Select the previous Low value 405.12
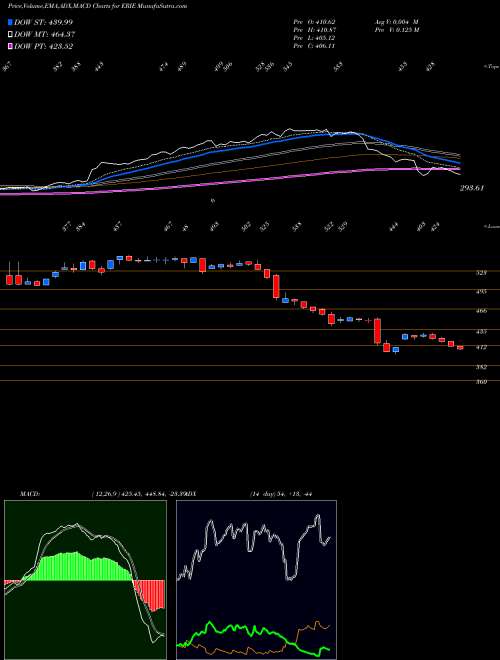This screenshot has width=500, height=660. [x=314, y=38]
